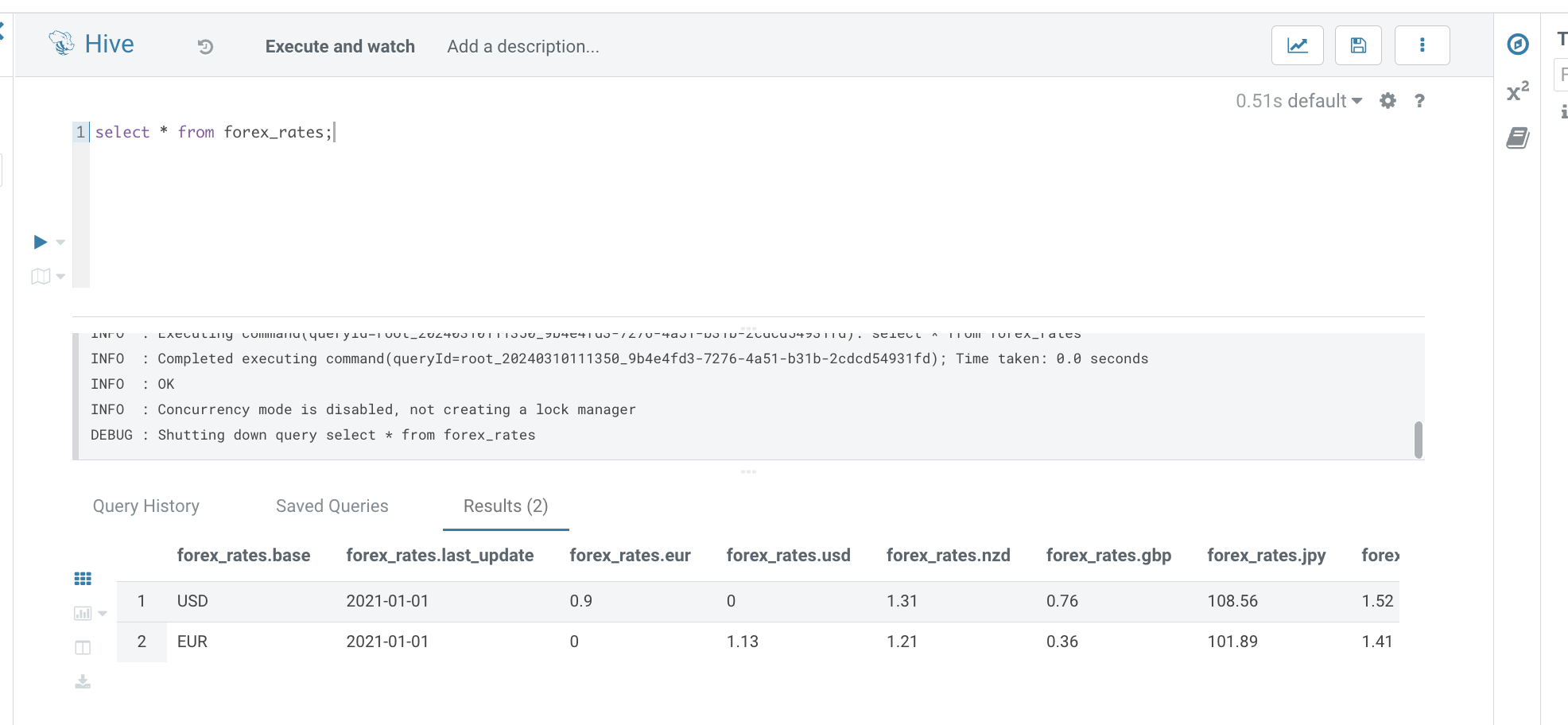Switch to the Query History tab
This screenshot has height=725, width=1568.
(146, 506)
